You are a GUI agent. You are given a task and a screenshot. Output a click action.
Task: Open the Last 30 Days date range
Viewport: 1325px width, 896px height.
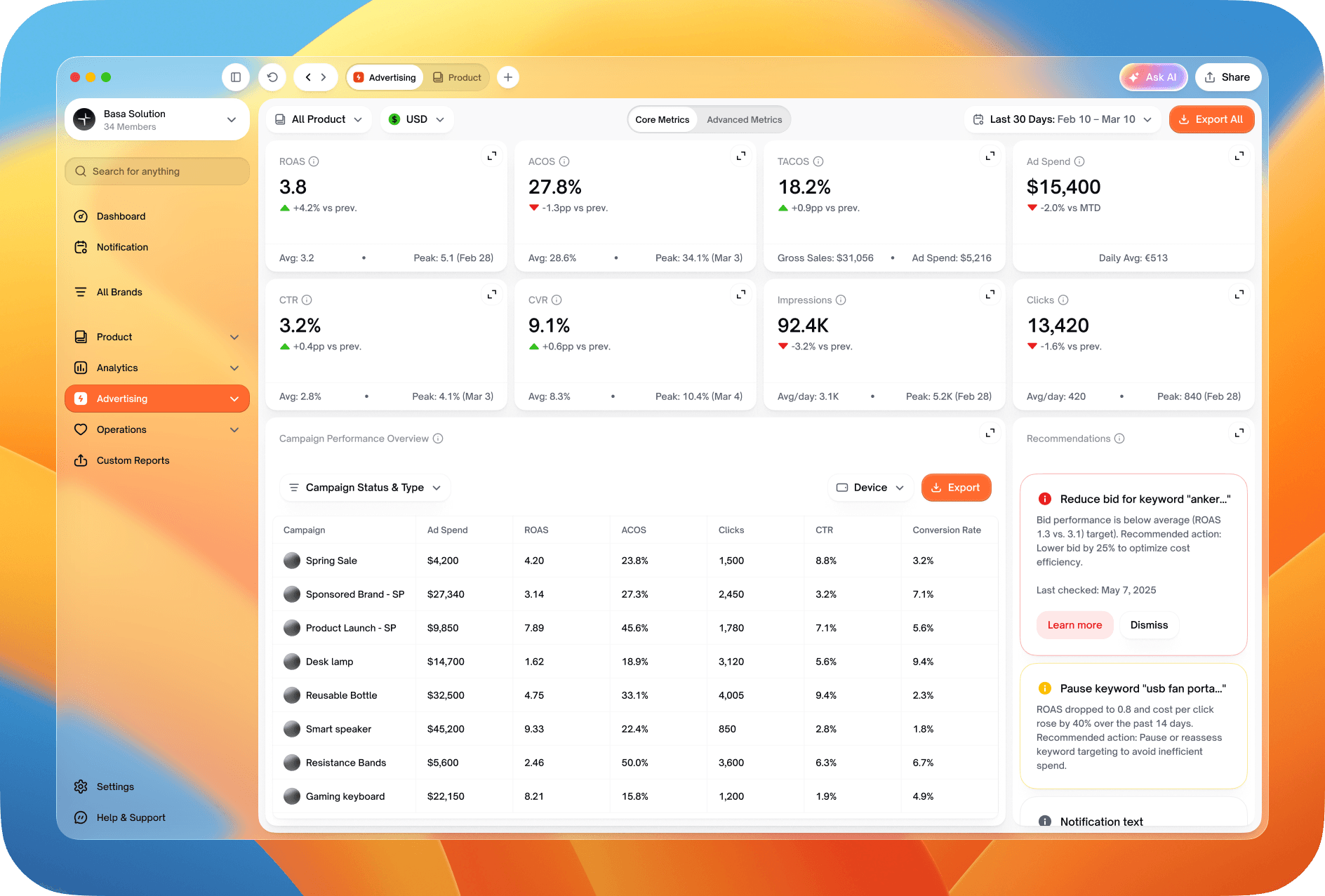coord(1063,119)
